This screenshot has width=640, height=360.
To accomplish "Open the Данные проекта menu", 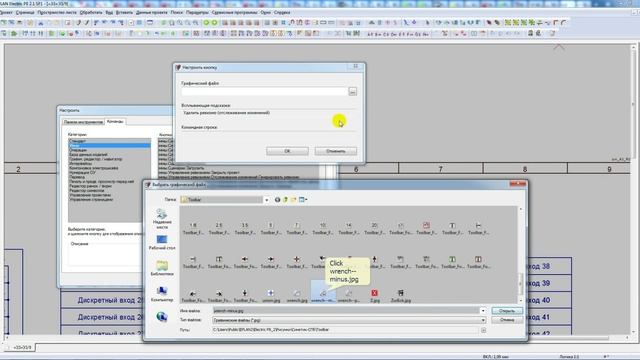I will coord(151,13).
